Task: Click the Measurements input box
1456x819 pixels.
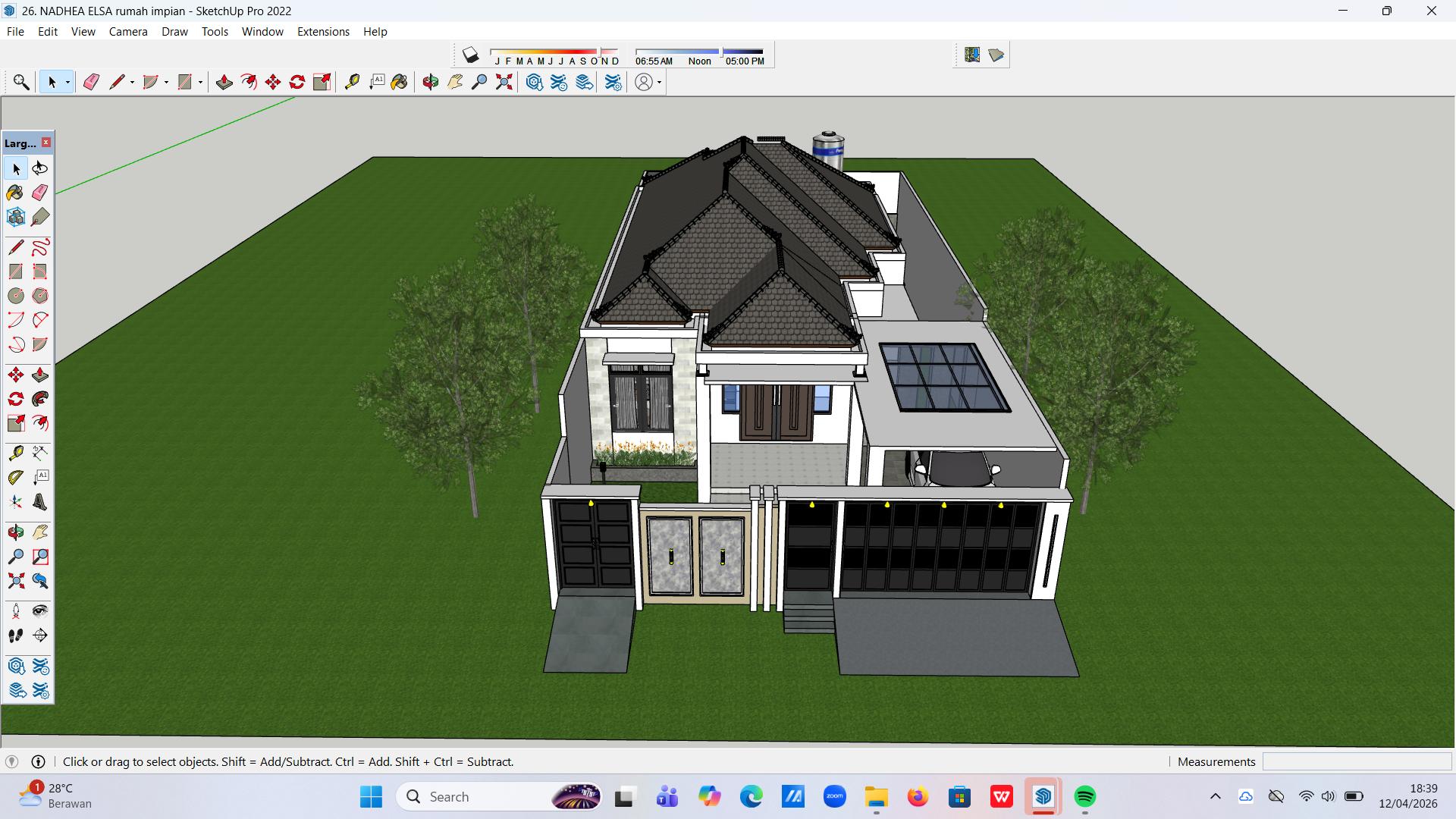Action: 1357,761
